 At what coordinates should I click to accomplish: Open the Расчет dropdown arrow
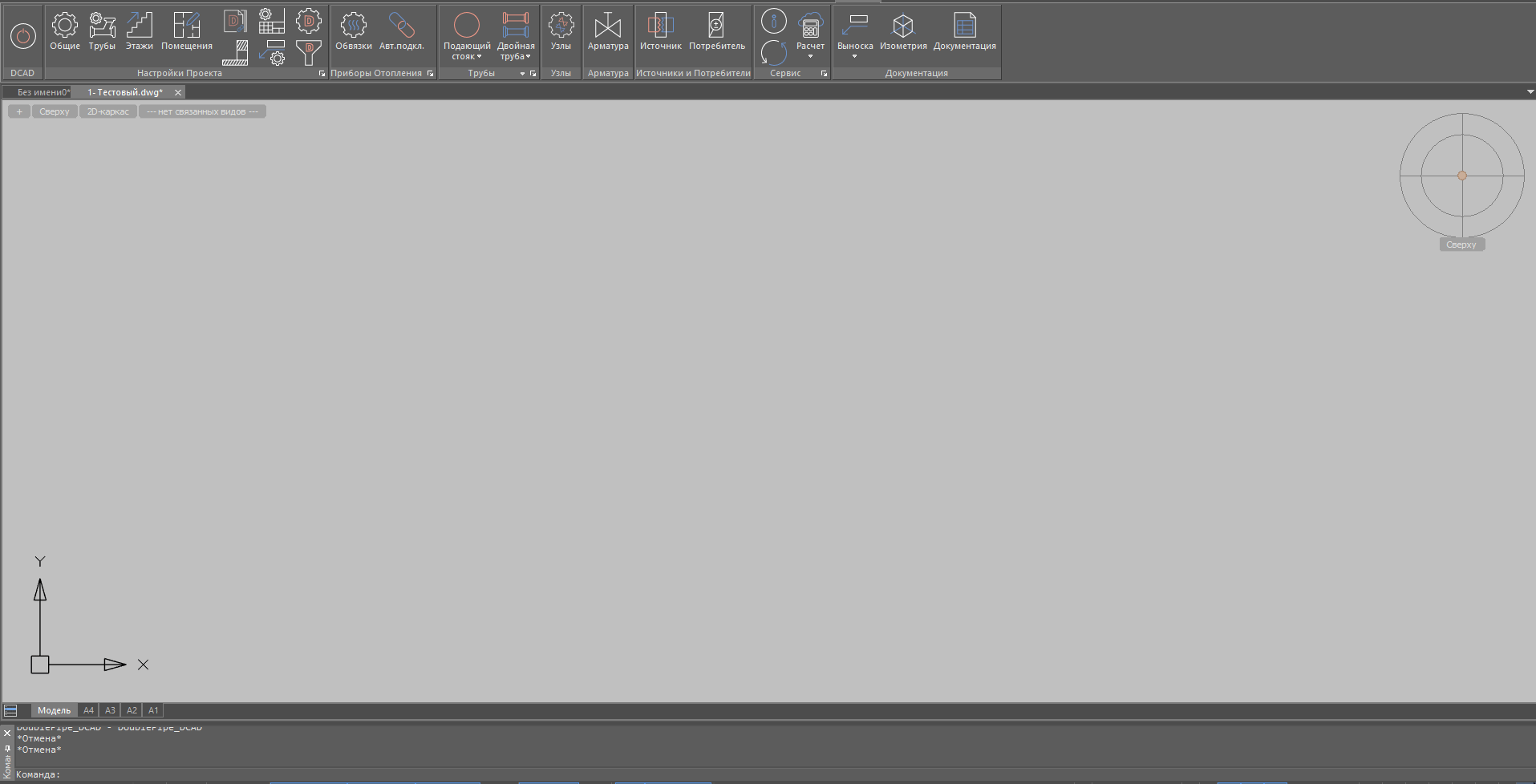coord(810,57)
